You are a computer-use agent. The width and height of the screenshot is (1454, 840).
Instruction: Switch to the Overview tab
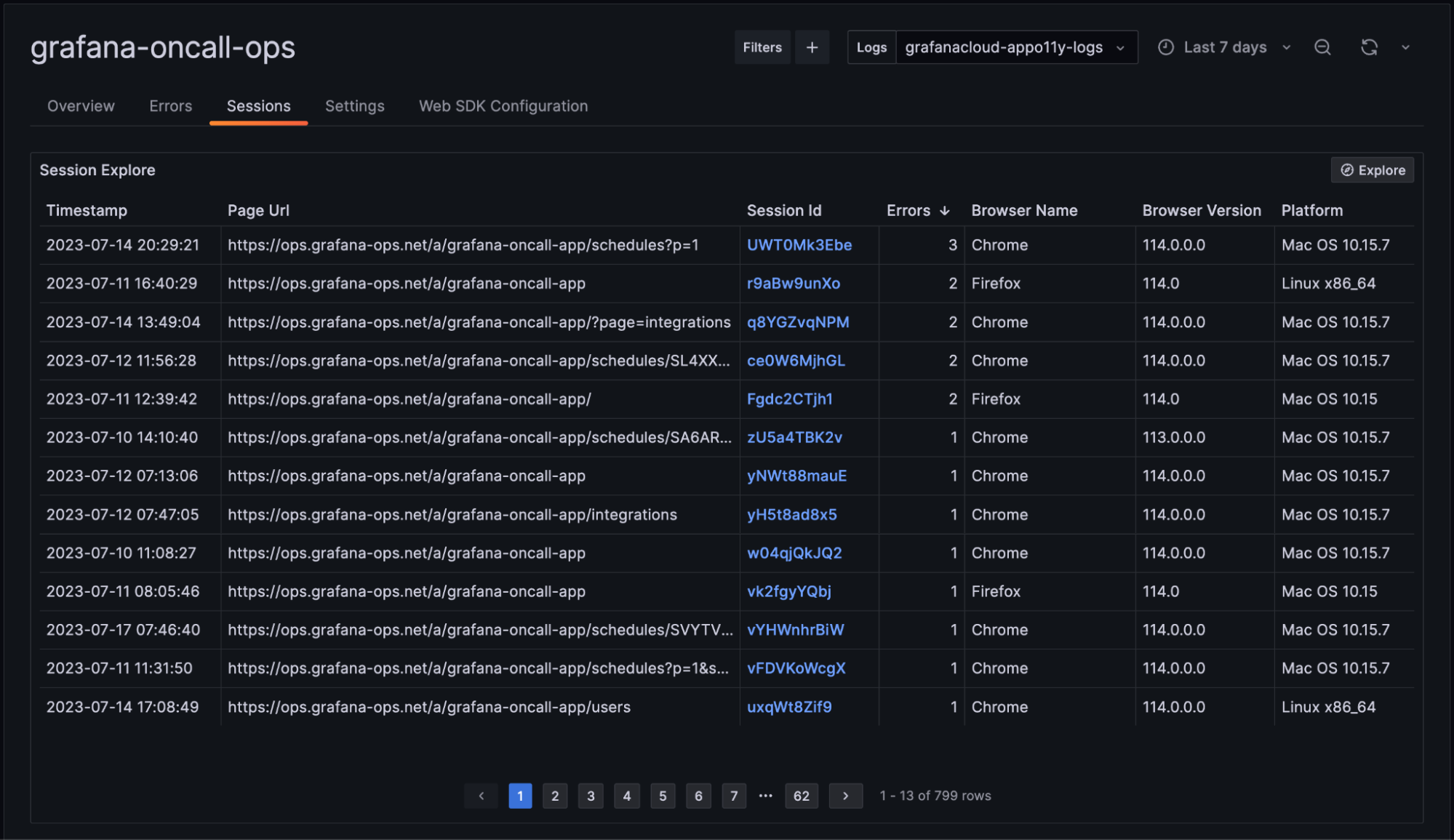pos(81,106)
